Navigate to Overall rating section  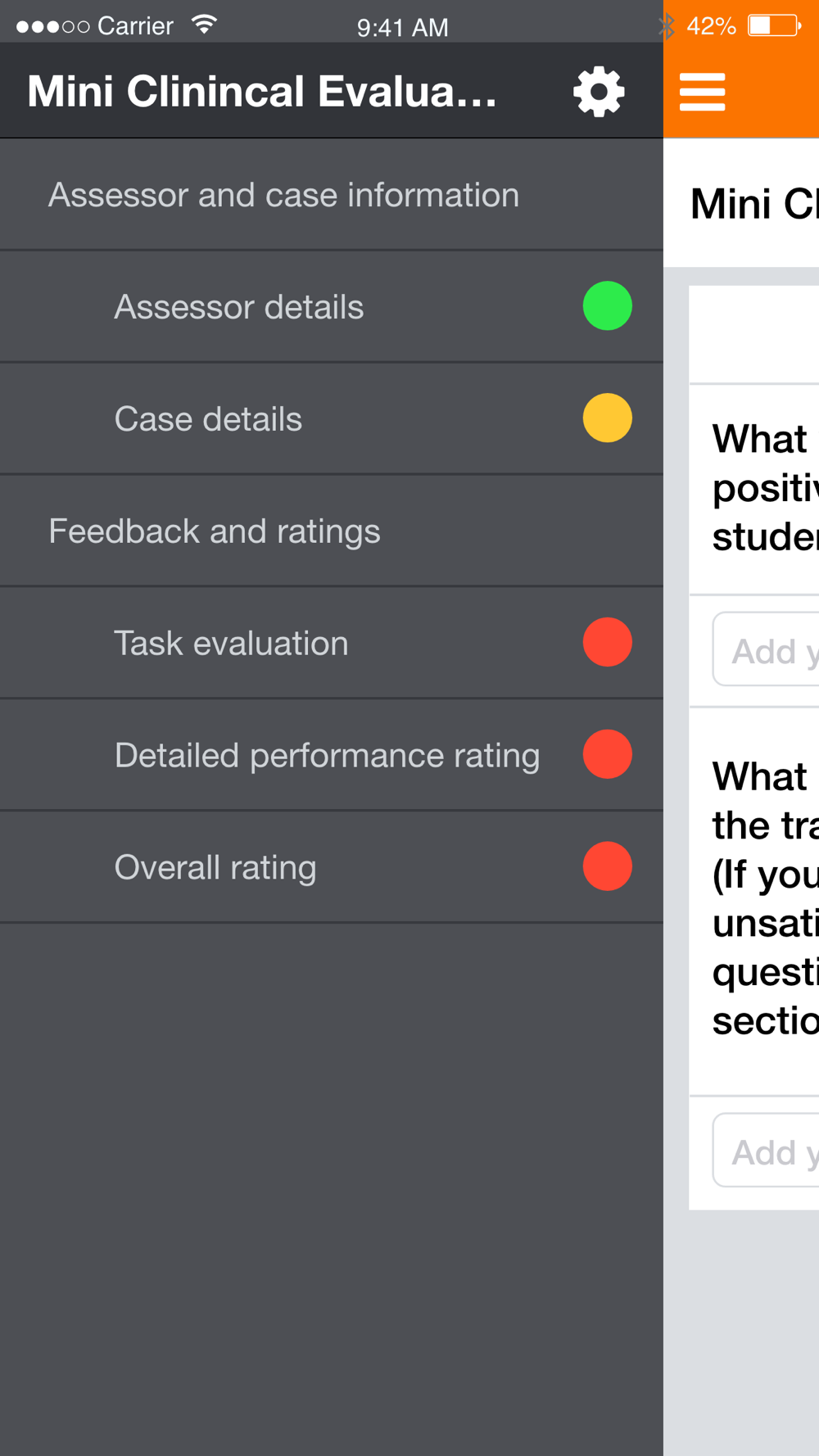(215, 868)
